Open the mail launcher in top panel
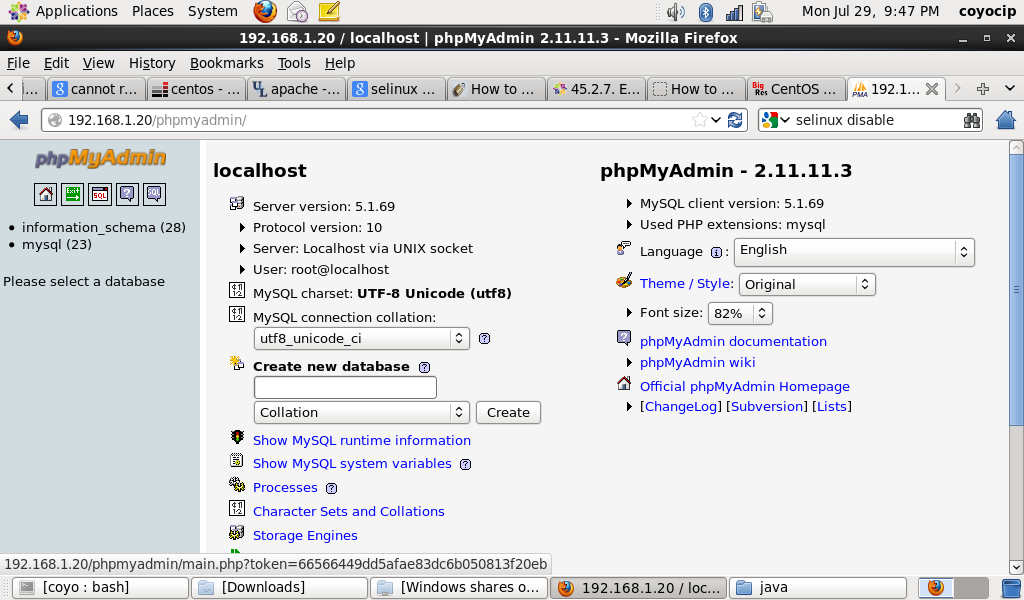 tap(297, 11)
